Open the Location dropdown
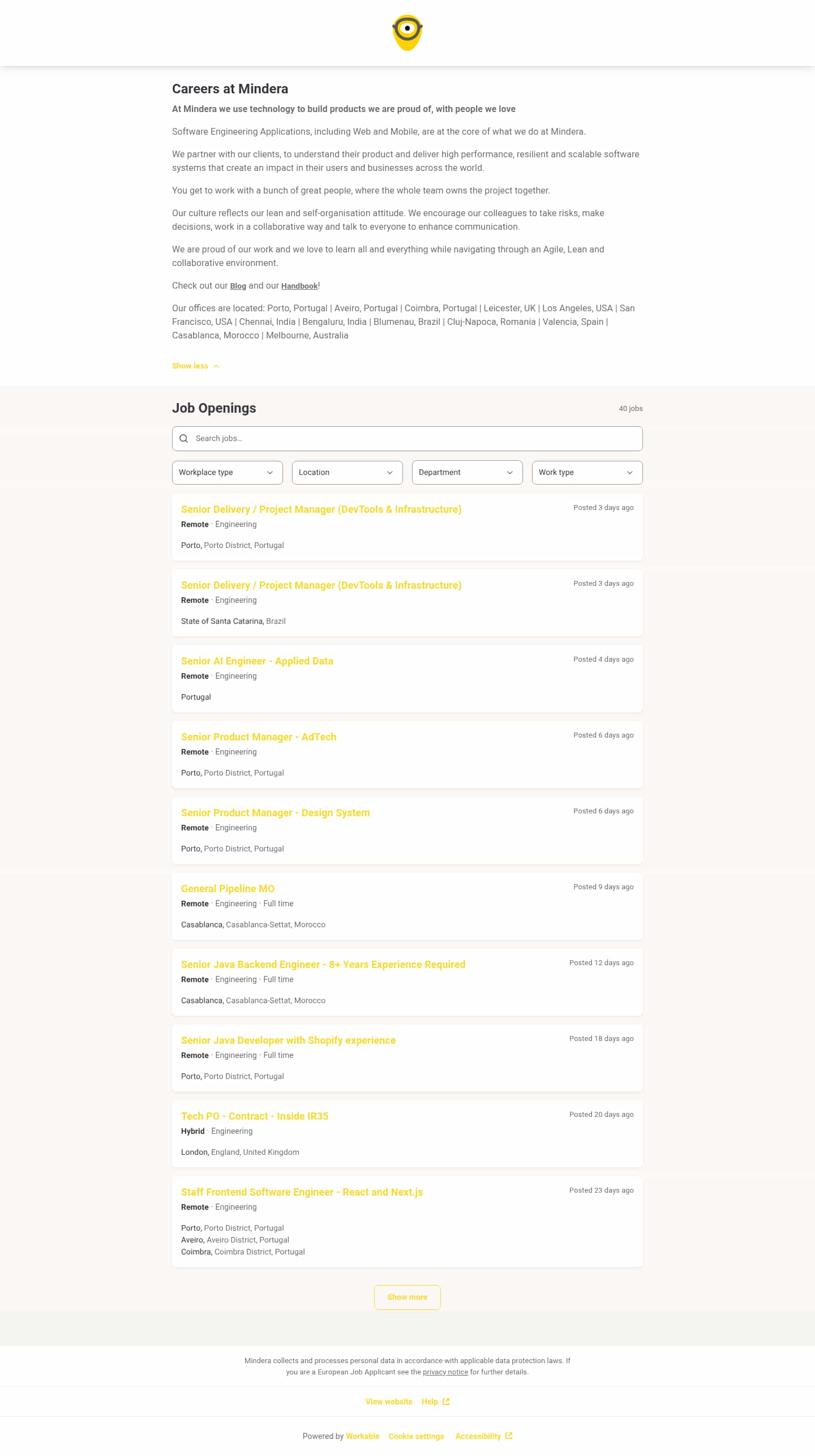 (348, 473)
